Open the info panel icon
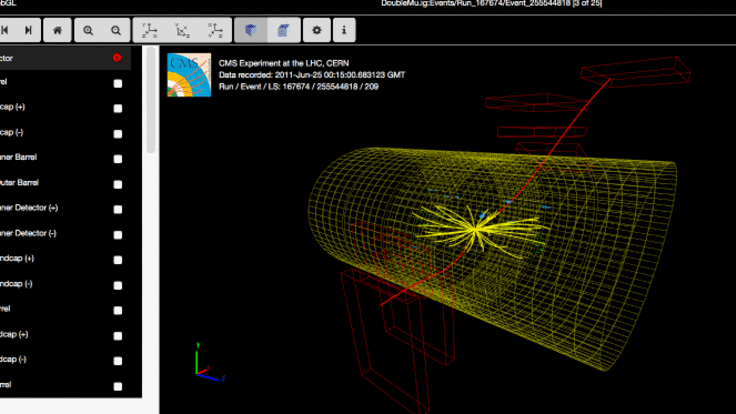The width and height of the screenshot is (736, 414). (344, 30)
